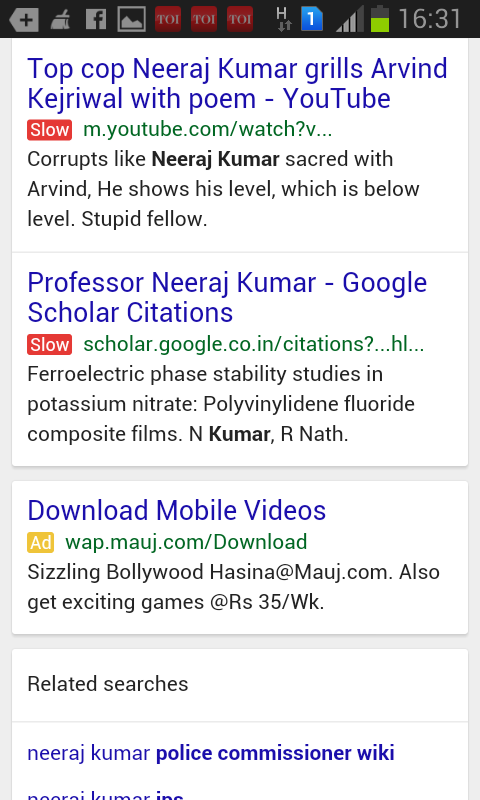This screenshot has width=480, height=800.
Task: Tap the red Slow badge beside YouTube URL
Action: click(x=49, y=130)
